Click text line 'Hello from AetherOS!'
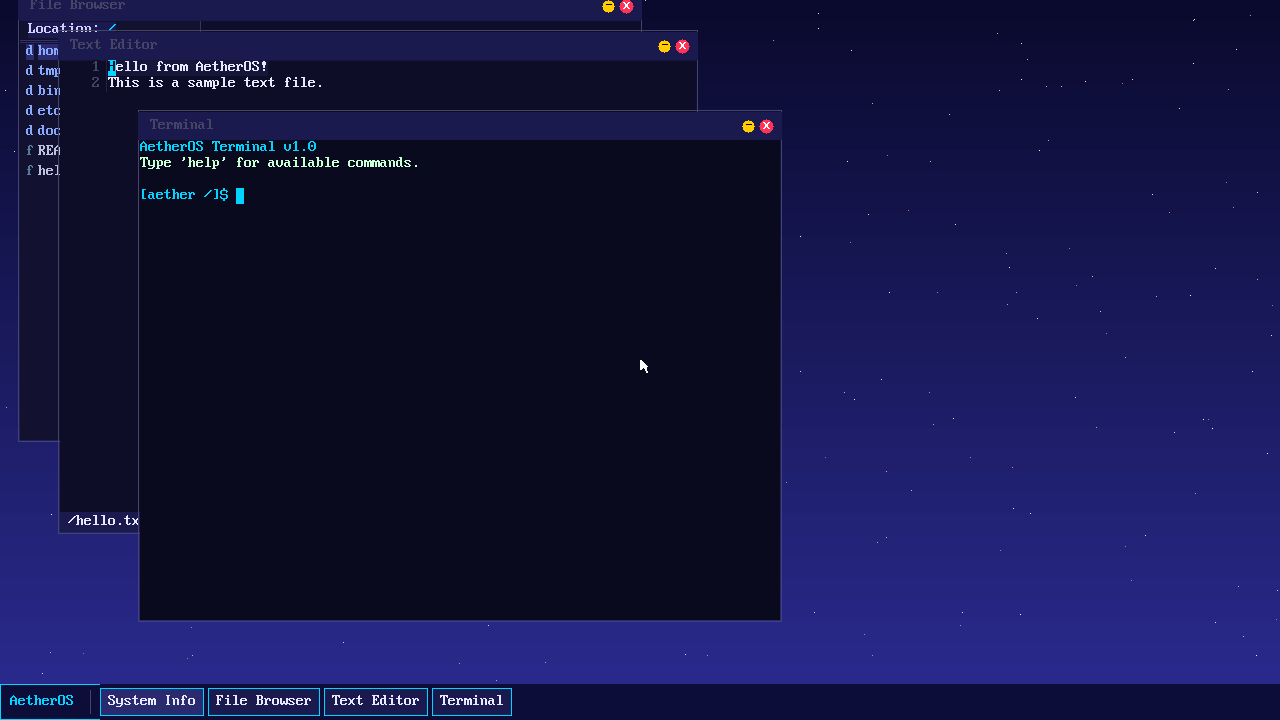The width and height of the screenshot is (1280, 720). coord(188,67)
